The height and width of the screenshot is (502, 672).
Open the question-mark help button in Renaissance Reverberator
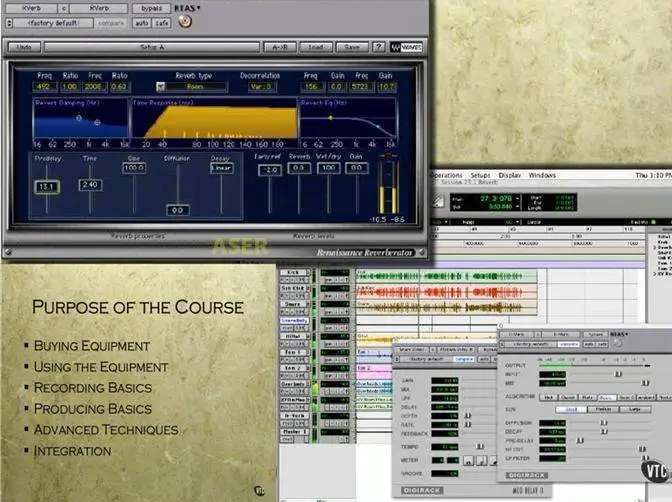coord(378,47)
